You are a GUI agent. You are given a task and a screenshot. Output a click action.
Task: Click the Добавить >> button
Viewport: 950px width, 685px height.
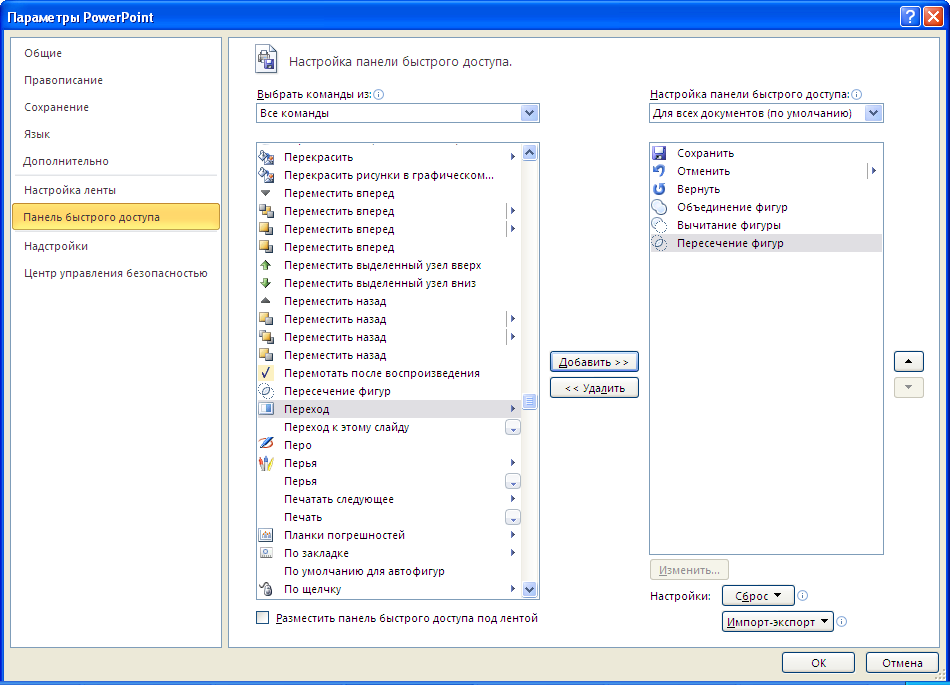point(594,362)
